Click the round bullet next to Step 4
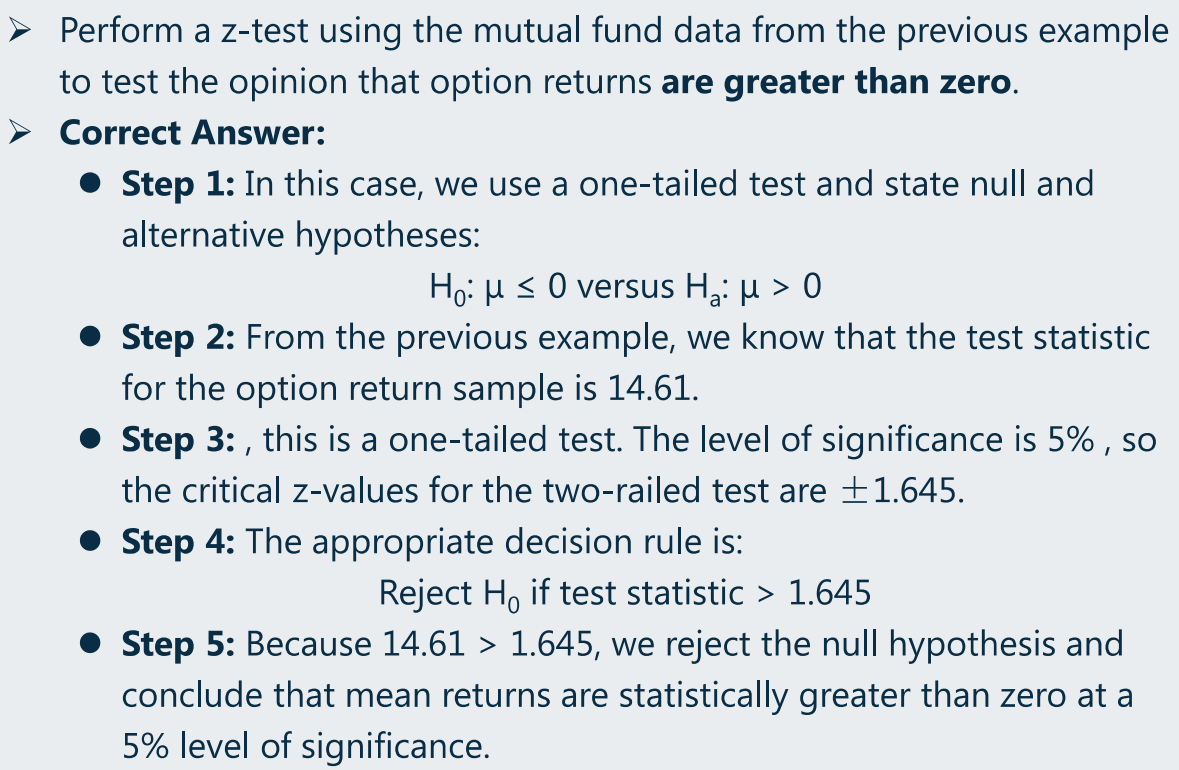The width and height of the screenshot is (1179, 770). (90, 541)
